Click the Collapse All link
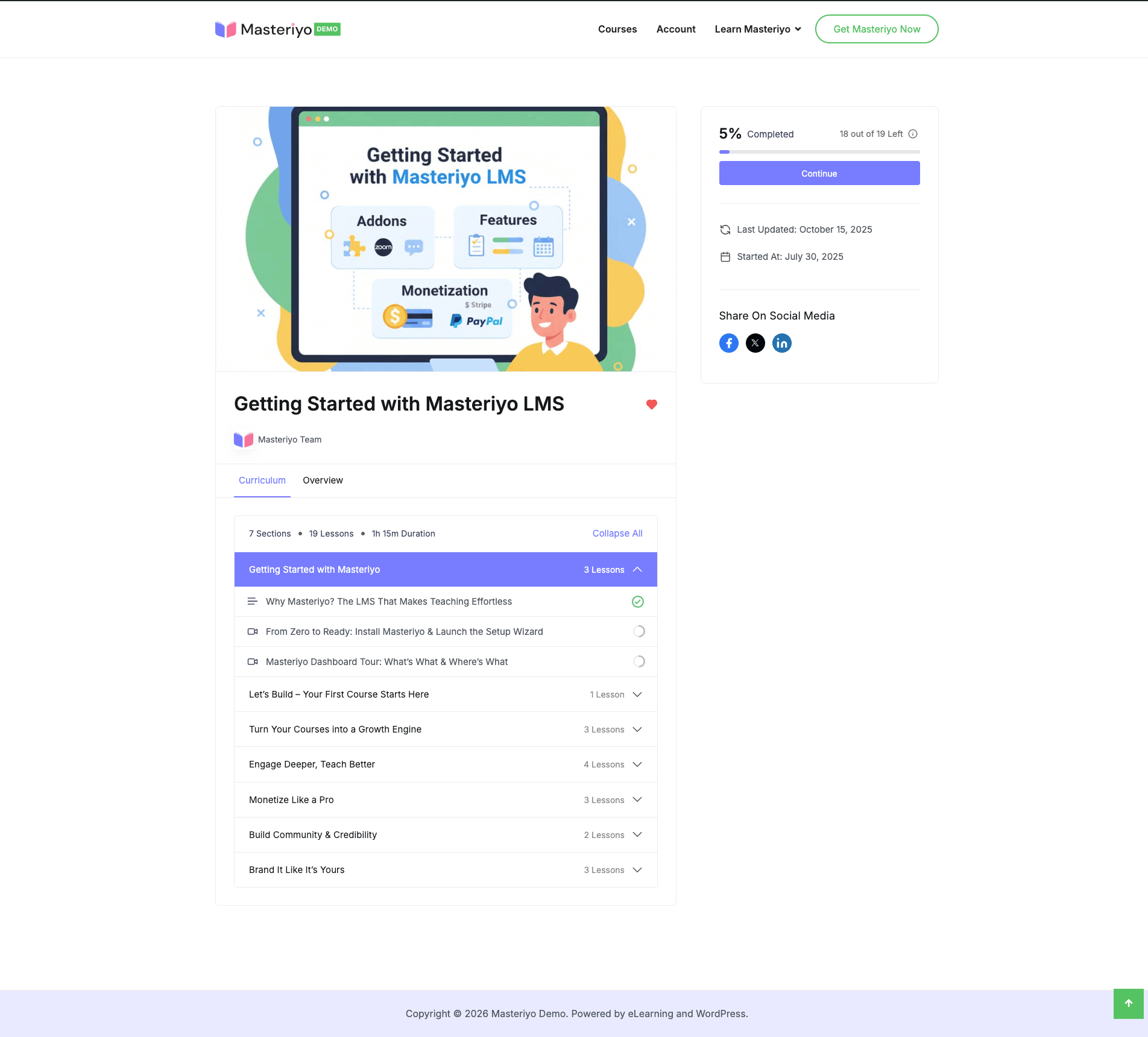 pos(617,534)
